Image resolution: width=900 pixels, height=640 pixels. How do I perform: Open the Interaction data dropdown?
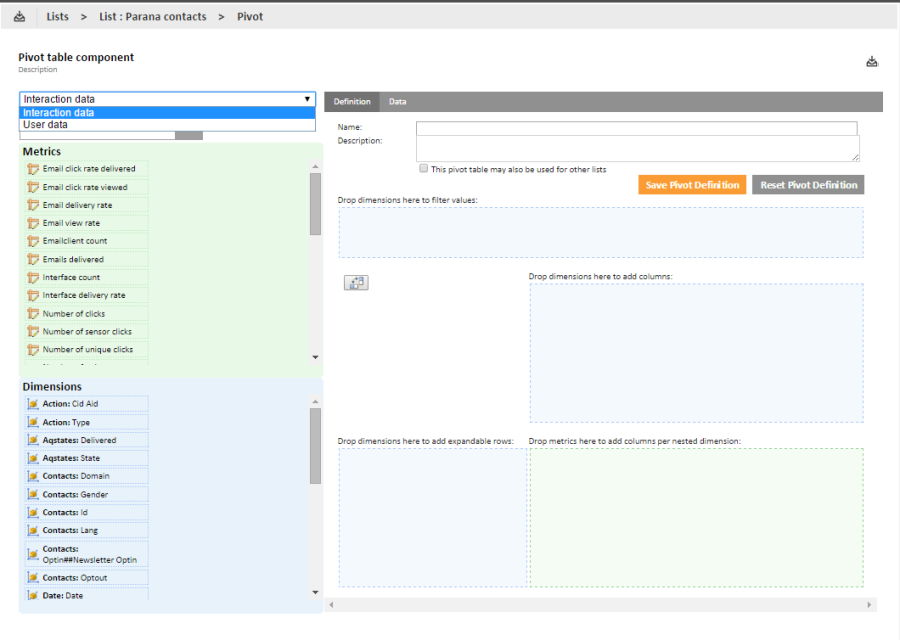[168, 99]
